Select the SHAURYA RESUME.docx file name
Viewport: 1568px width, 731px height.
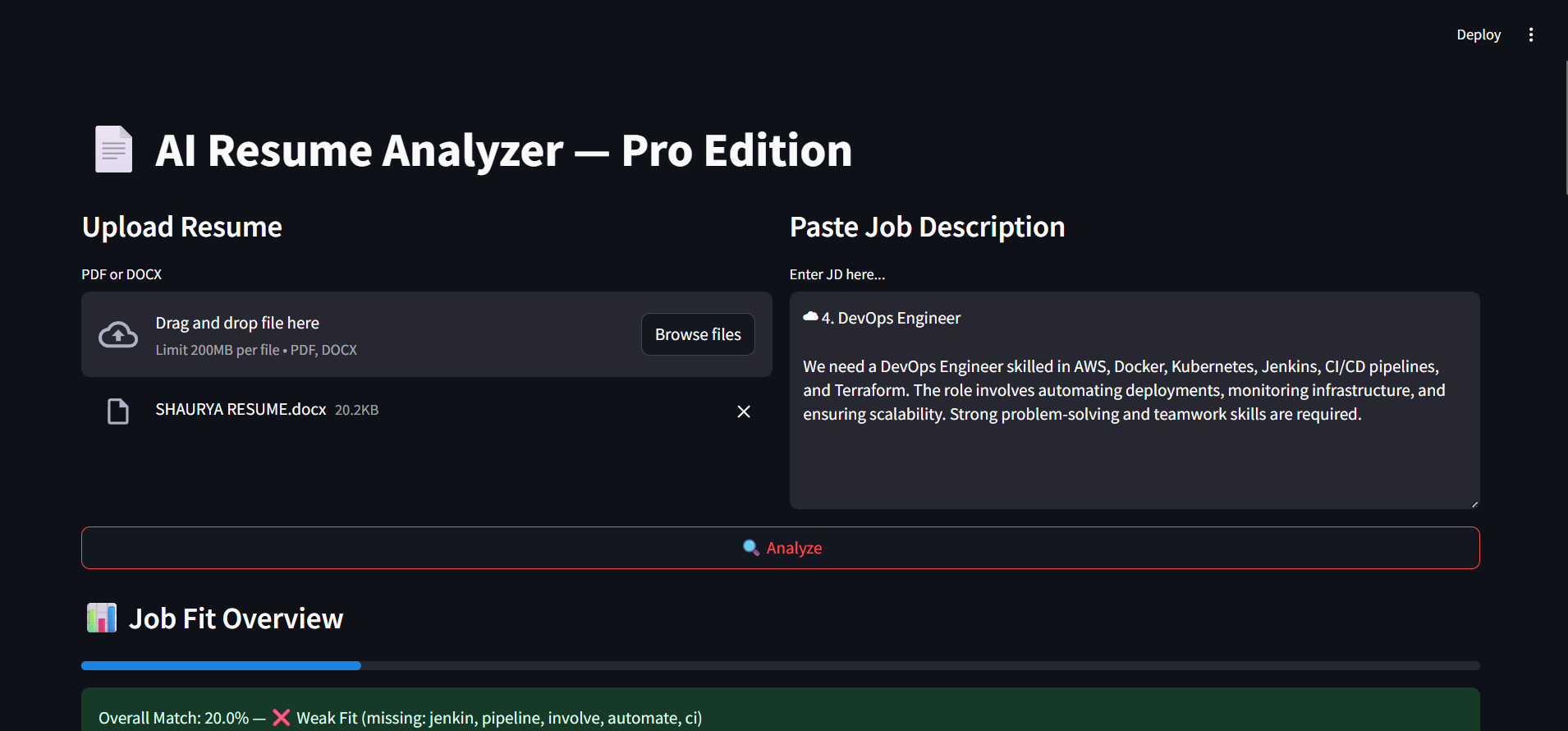[241, 410]
